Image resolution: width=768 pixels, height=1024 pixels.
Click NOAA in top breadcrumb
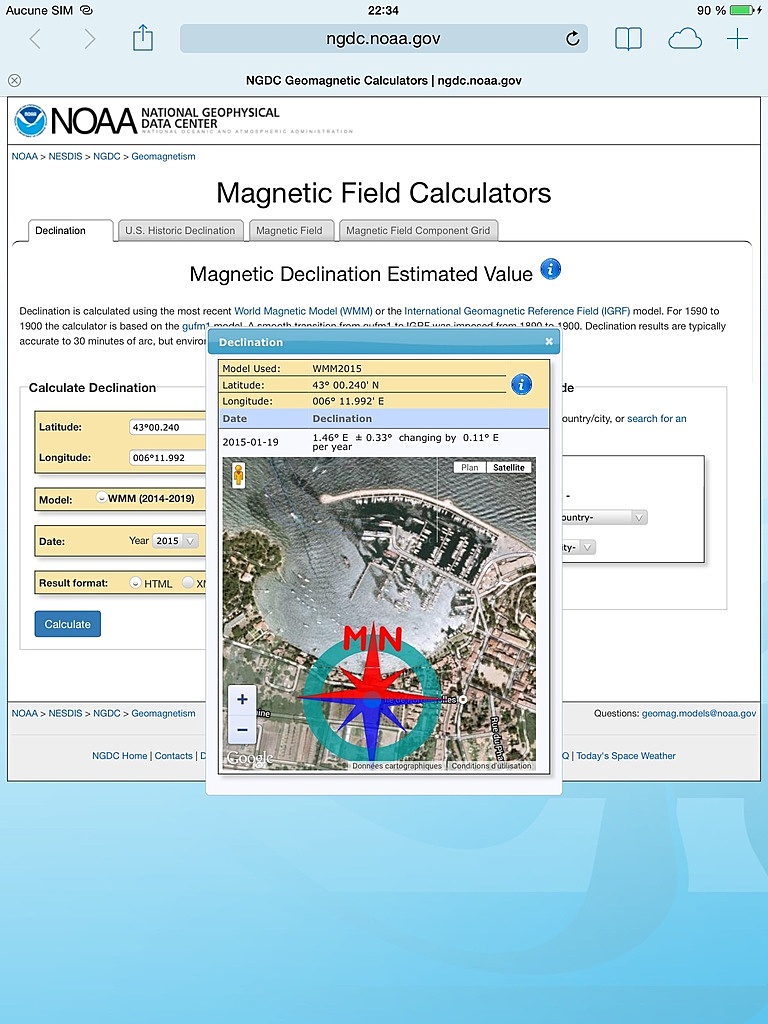[x=25, y=156]
